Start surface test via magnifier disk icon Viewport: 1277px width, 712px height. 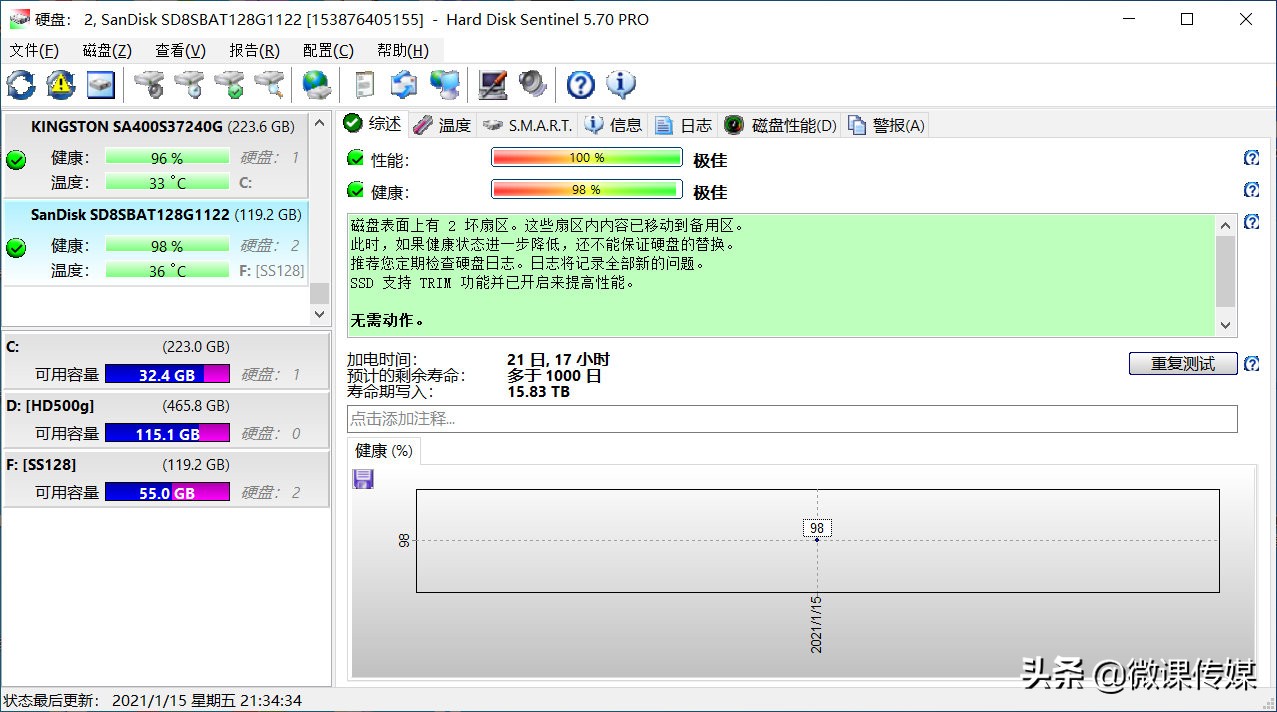268,85
